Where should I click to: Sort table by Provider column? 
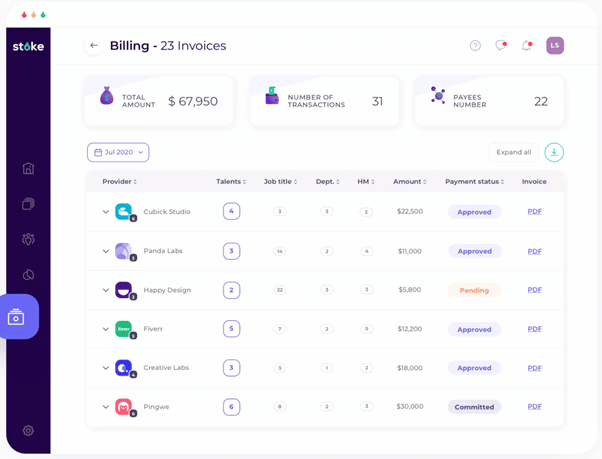119,182
